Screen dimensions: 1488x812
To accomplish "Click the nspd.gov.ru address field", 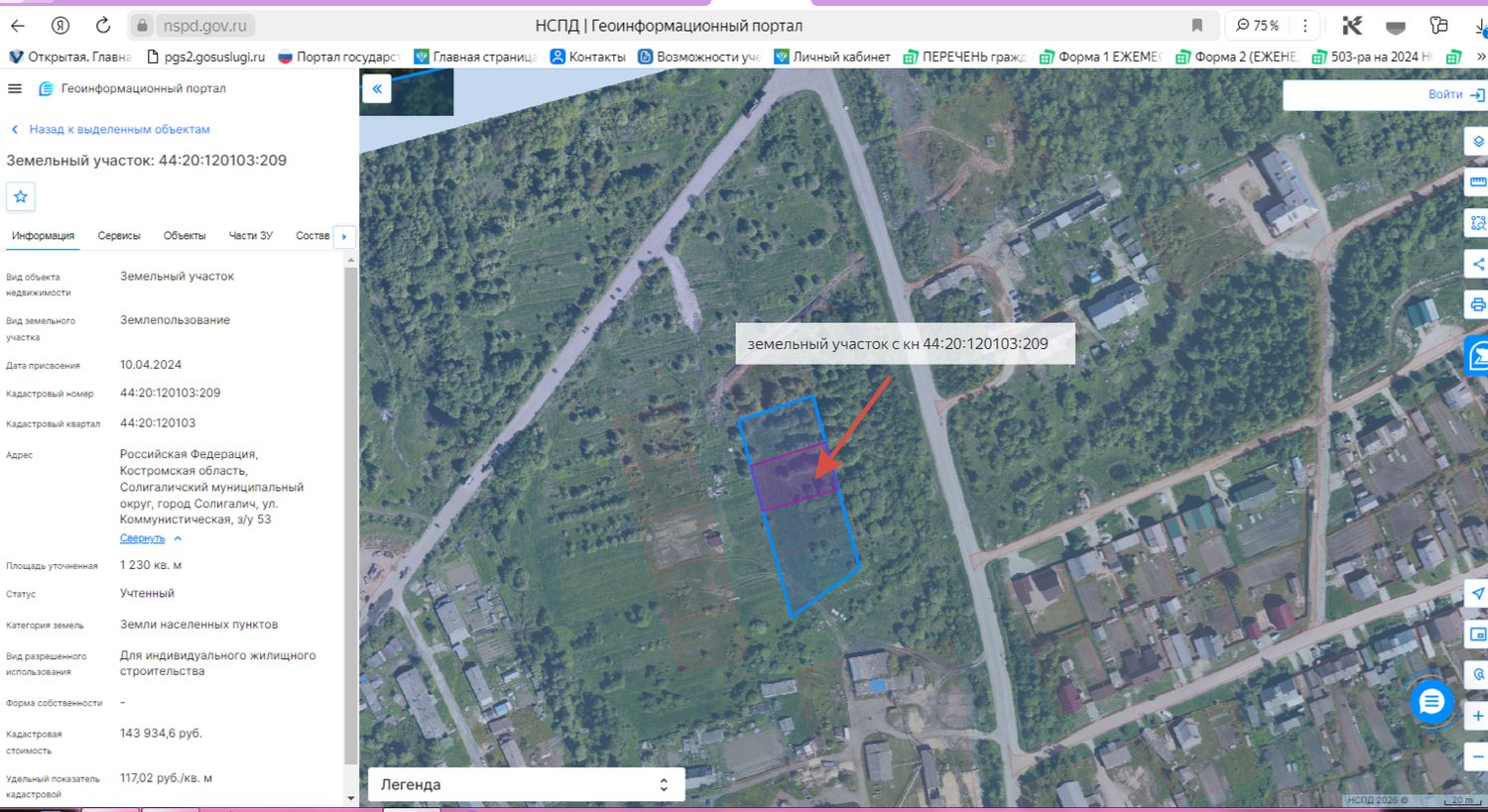I will (x=205, y=26).
